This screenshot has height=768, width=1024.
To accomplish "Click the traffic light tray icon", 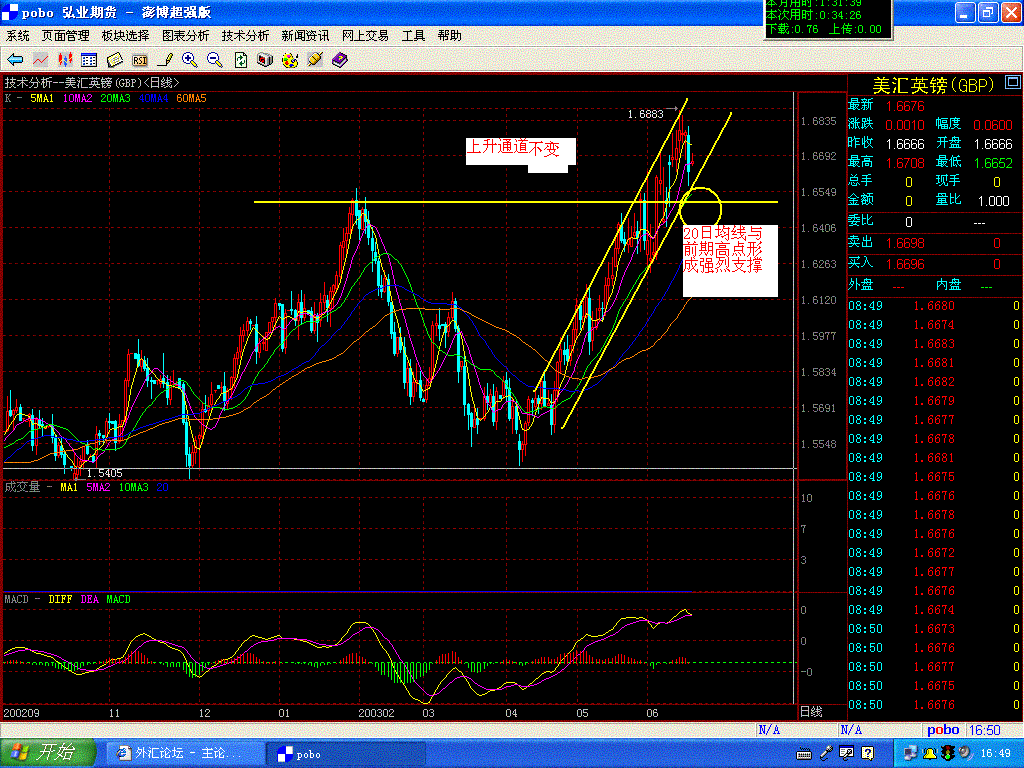I will [948, 754].
